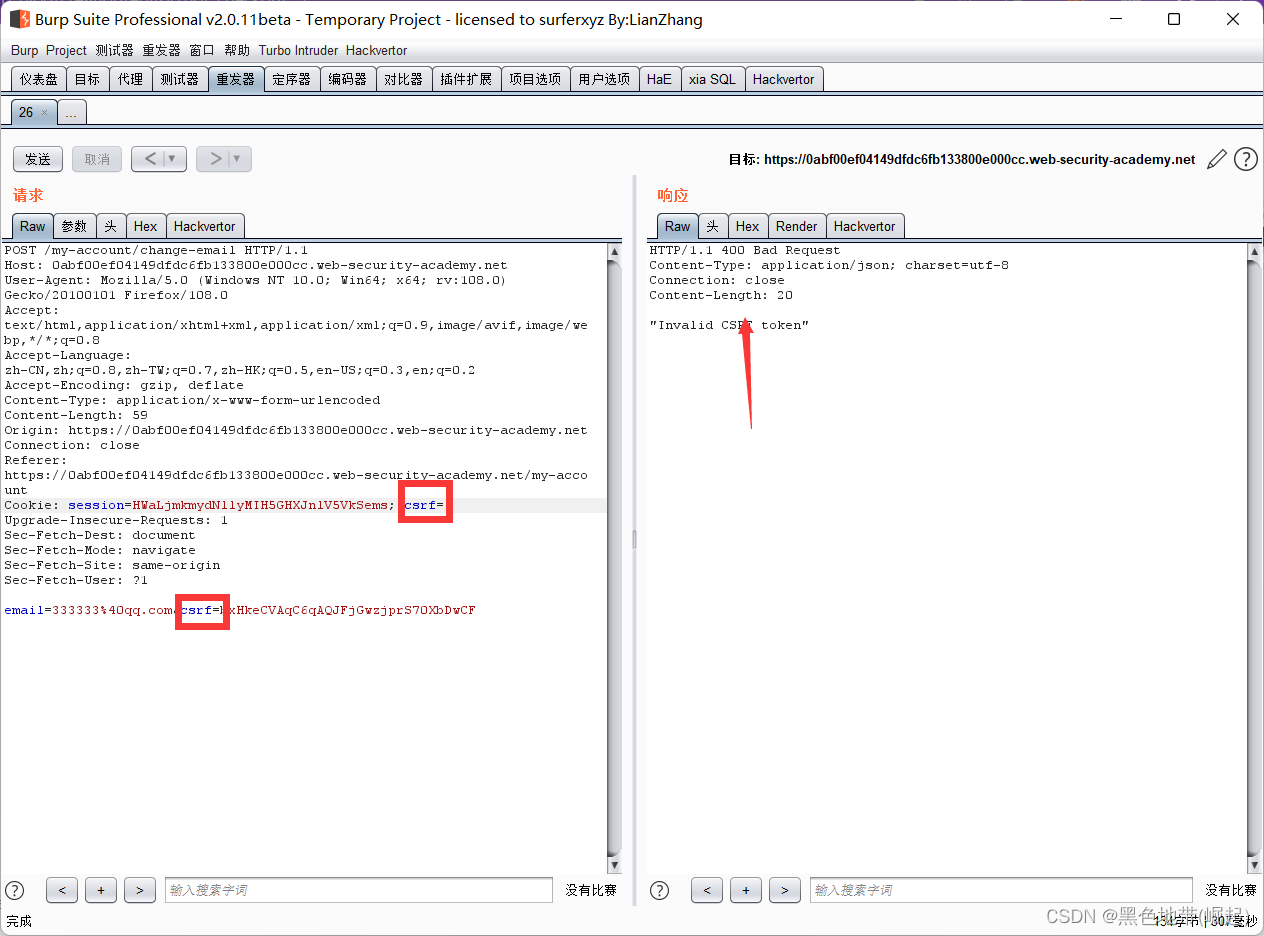Select response Hackvertor tab
Image resolution: width=1264 pixels, height=936 pixels.
coord(865,226)
